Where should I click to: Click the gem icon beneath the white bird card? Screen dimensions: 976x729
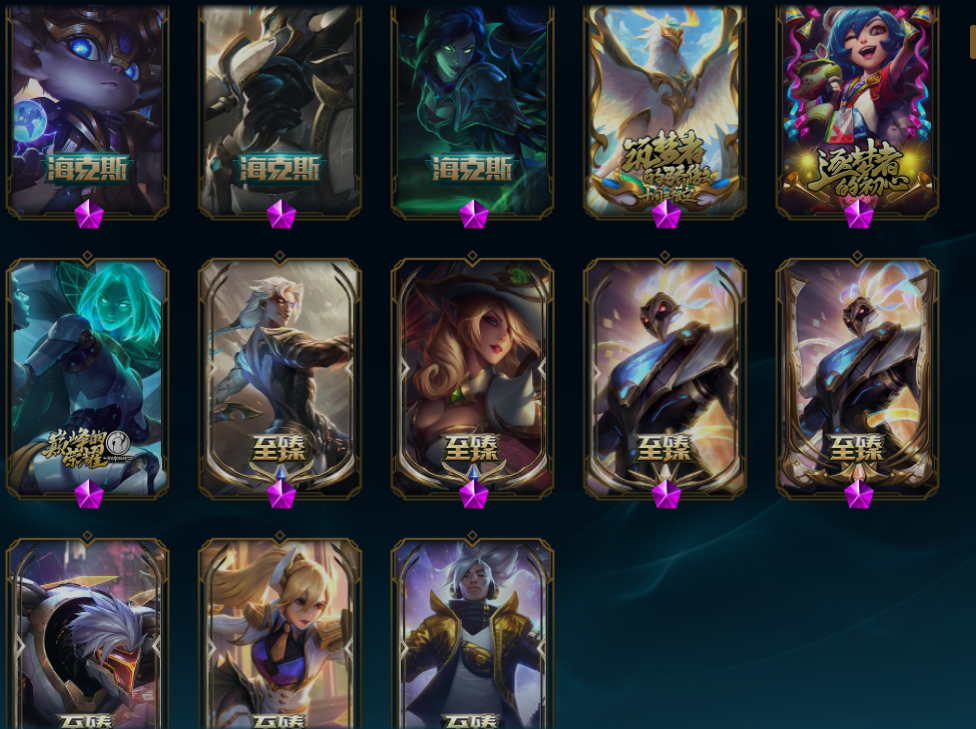click(x=666, y=214)
